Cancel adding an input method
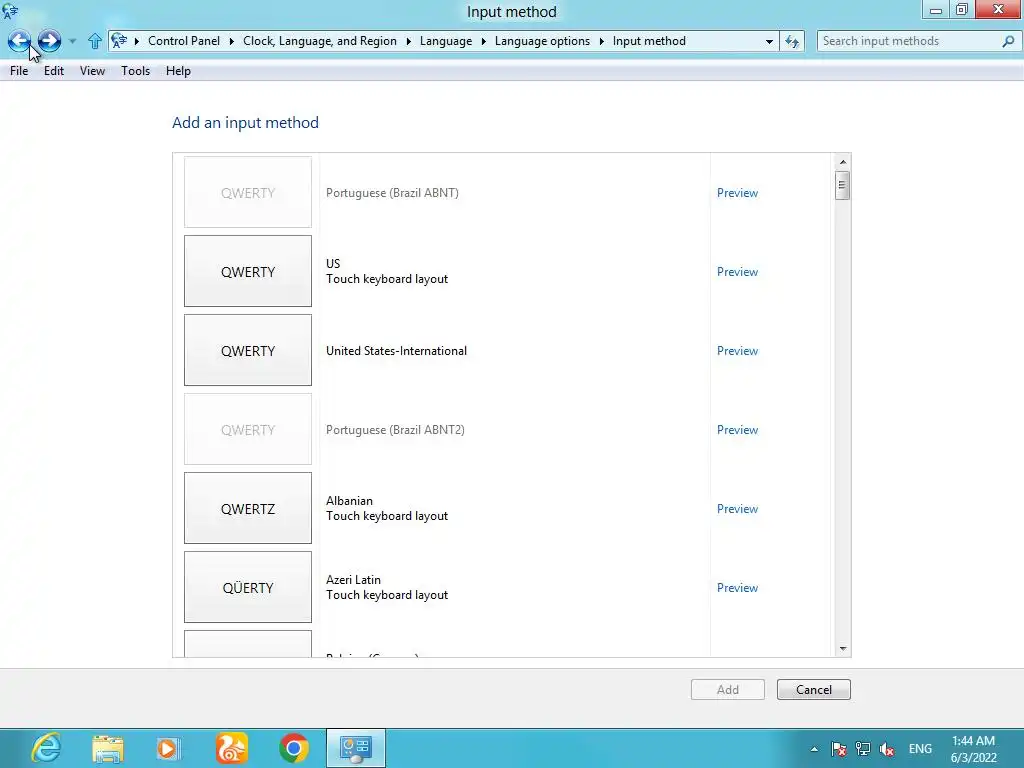The width and height of the screenshot is (1024, 768). click(814, 690)
